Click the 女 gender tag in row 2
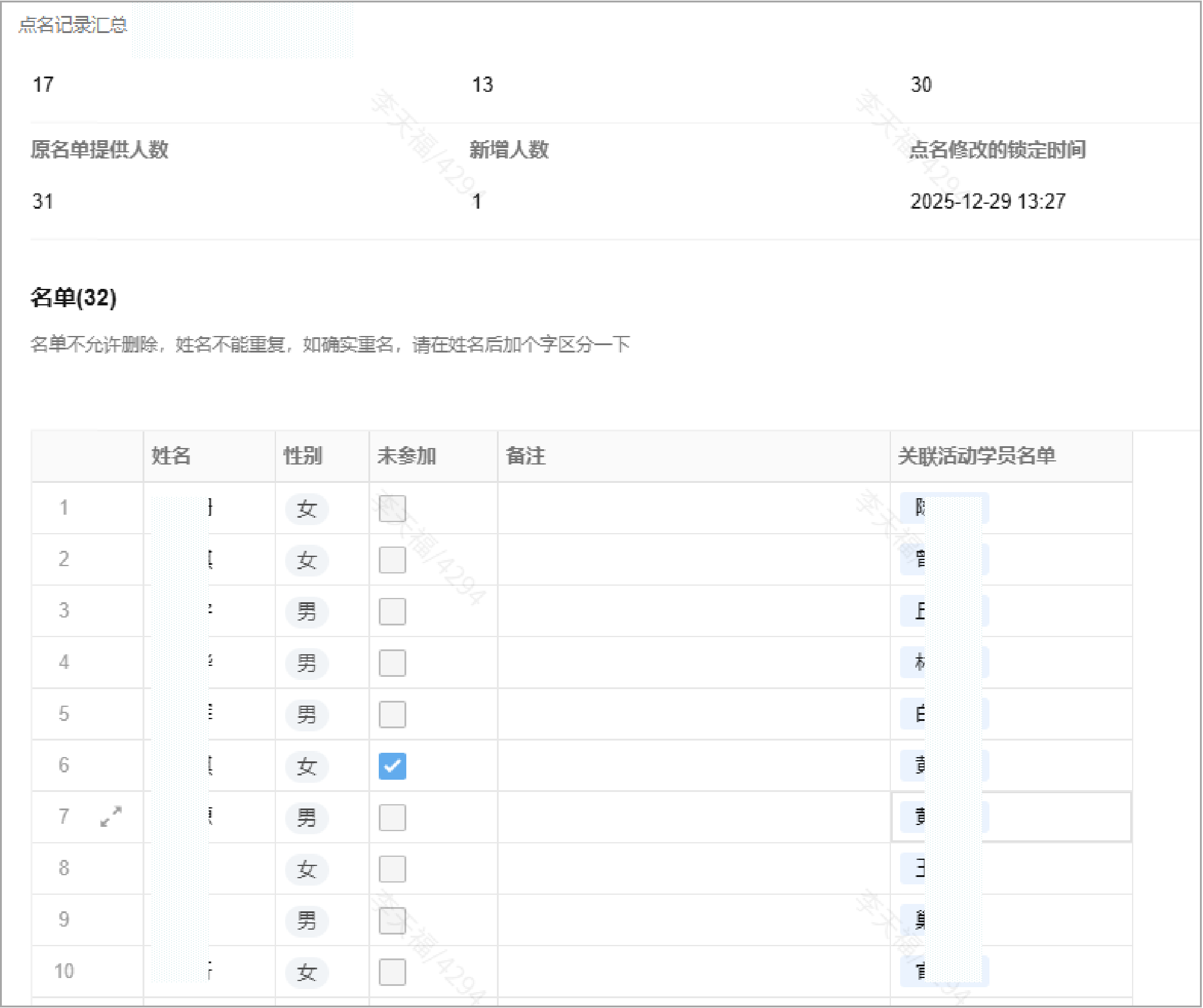1203x1008 pixels. (307, 560)
